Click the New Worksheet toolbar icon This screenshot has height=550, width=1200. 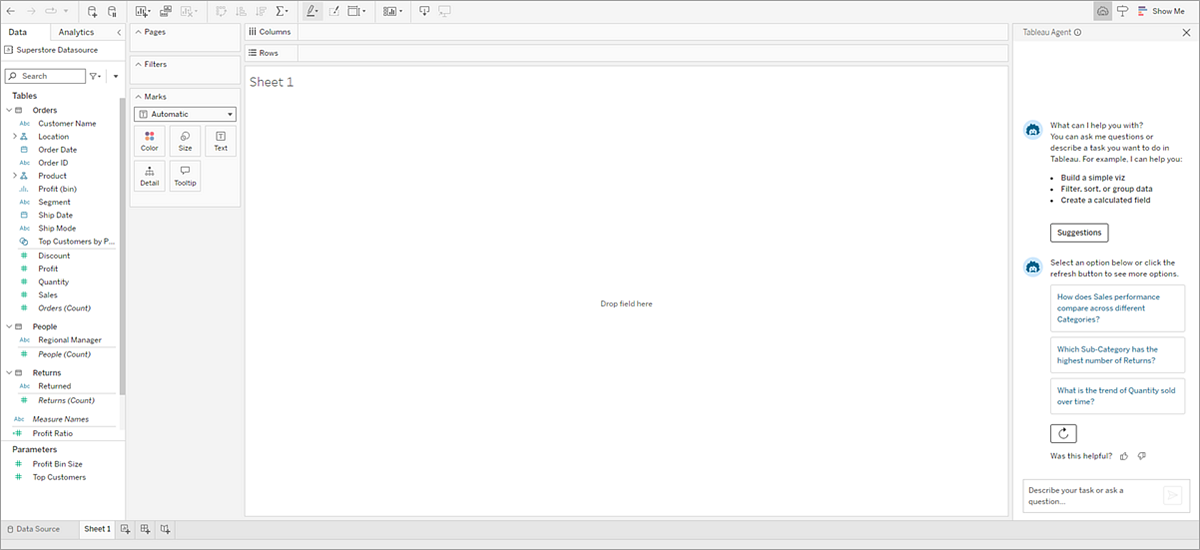coord(142,11)
